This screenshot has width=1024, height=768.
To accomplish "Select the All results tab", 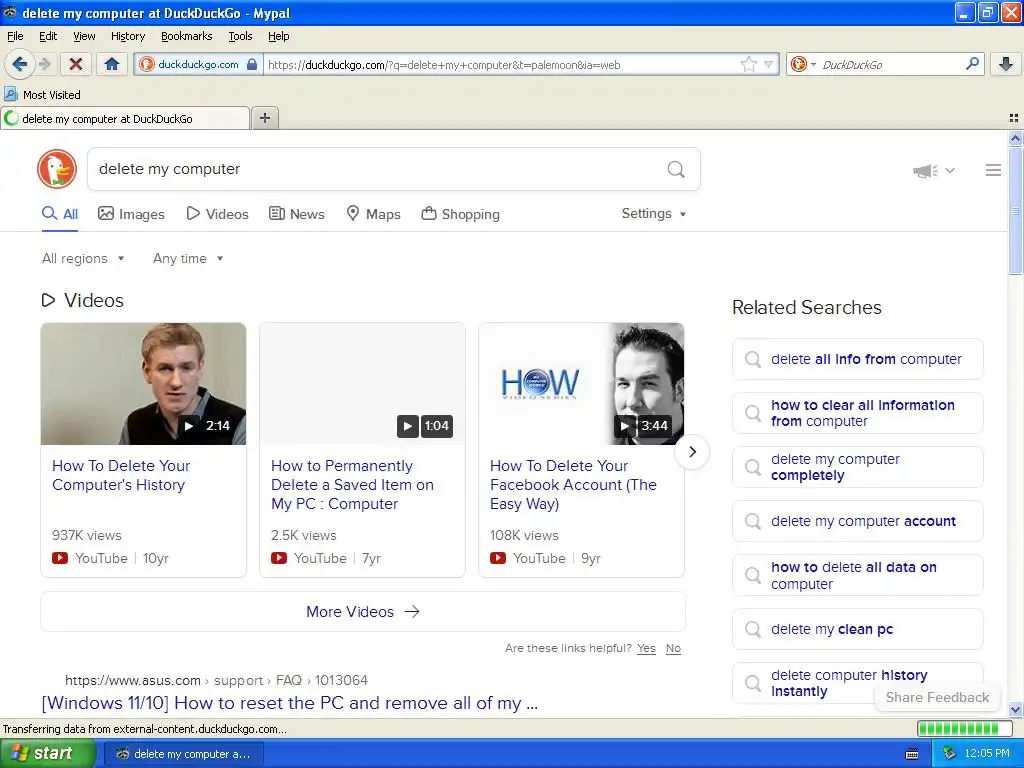I will point(59,214).
